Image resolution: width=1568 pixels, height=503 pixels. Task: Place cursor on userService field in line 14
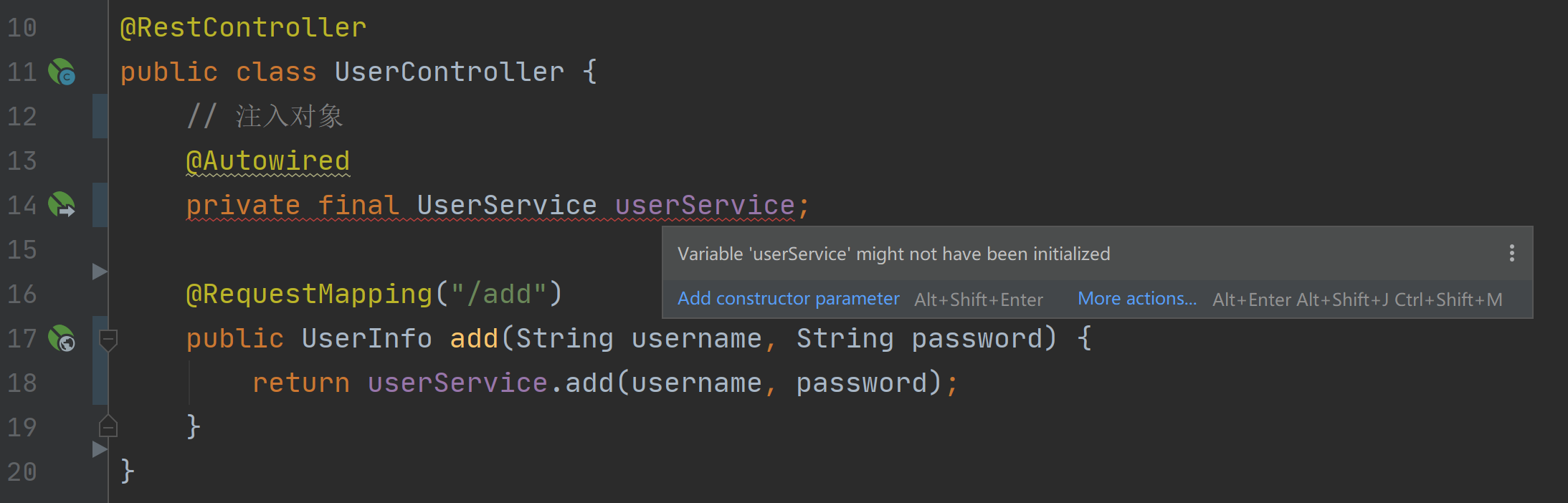(x=705, y=206)
